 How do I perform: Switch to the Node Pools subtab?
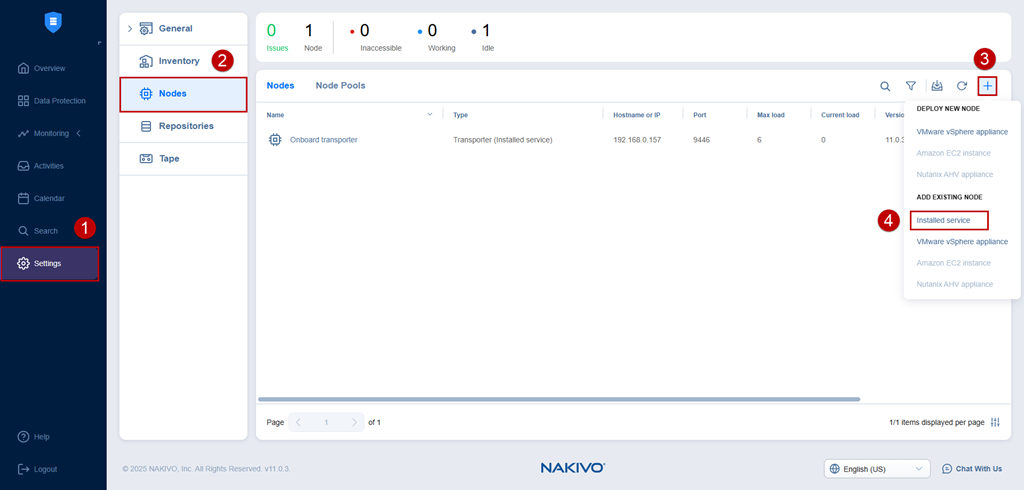click(340, 86)
